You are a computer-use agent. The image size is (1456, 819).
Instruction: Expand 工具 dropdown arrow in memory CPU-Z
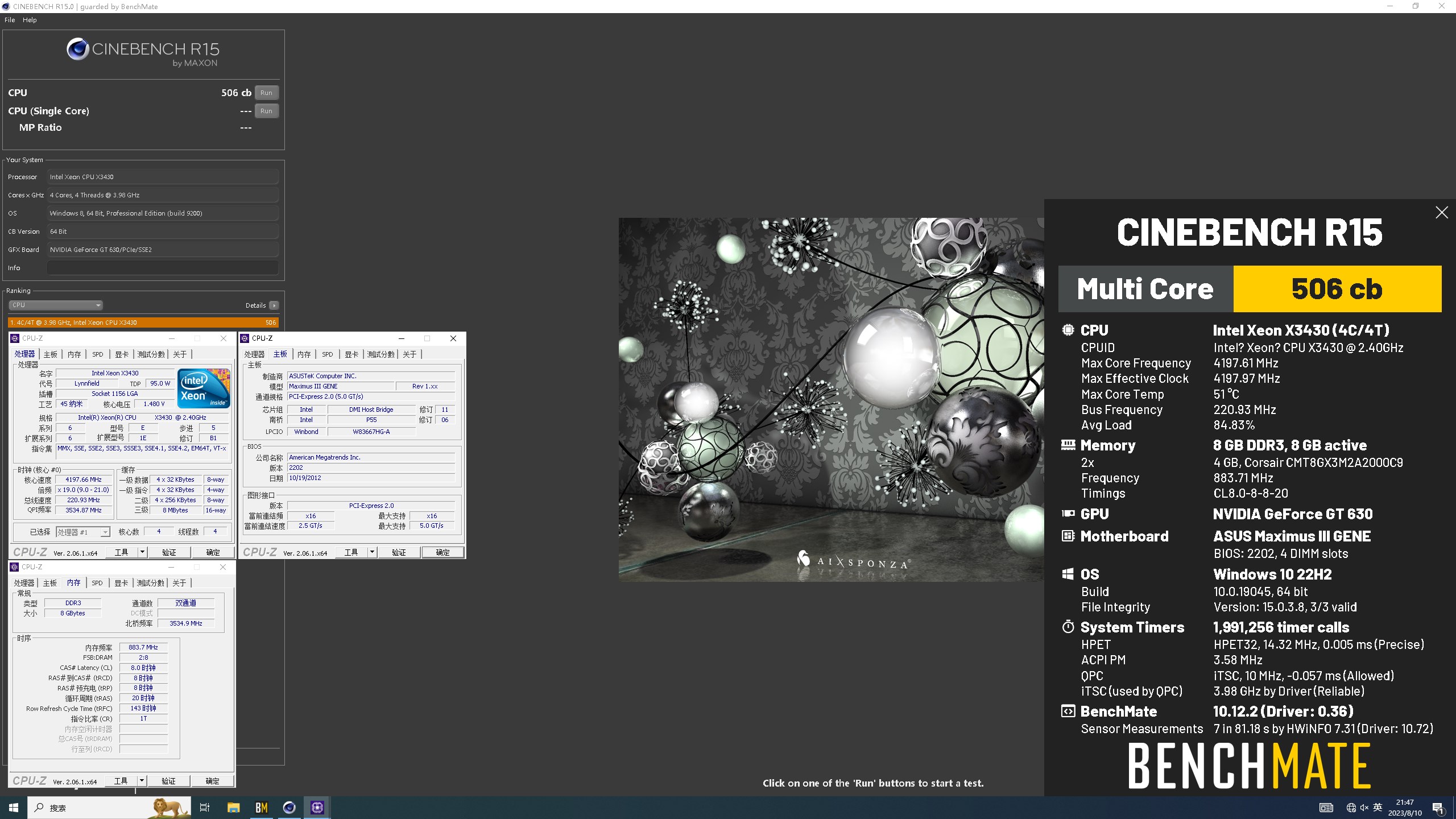pyautogui.click(x=142, y=781)
